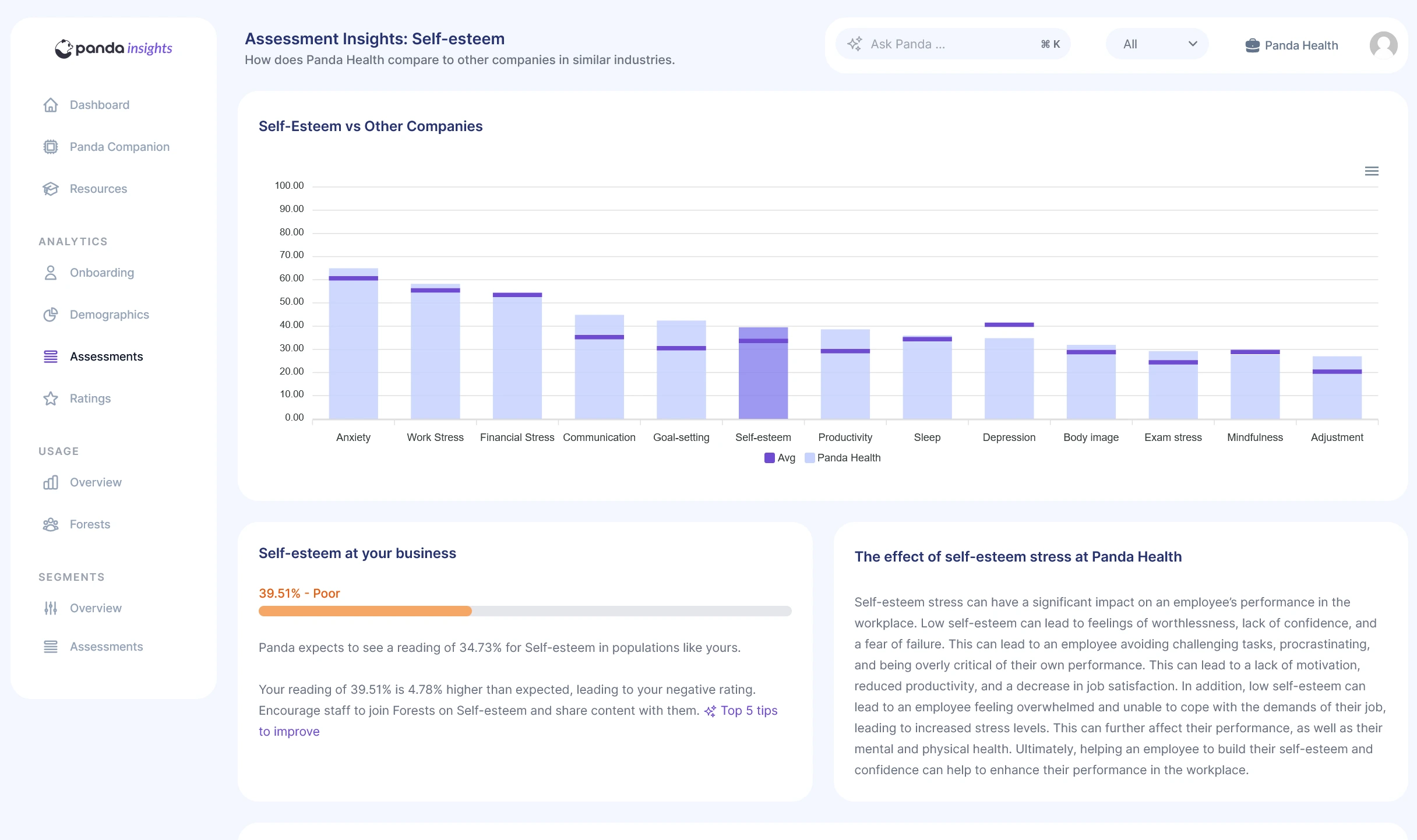This screenshot has height=840, width=1417.
Task: Click the Mindfulness bar
Action: click(x=1255, y=384)
